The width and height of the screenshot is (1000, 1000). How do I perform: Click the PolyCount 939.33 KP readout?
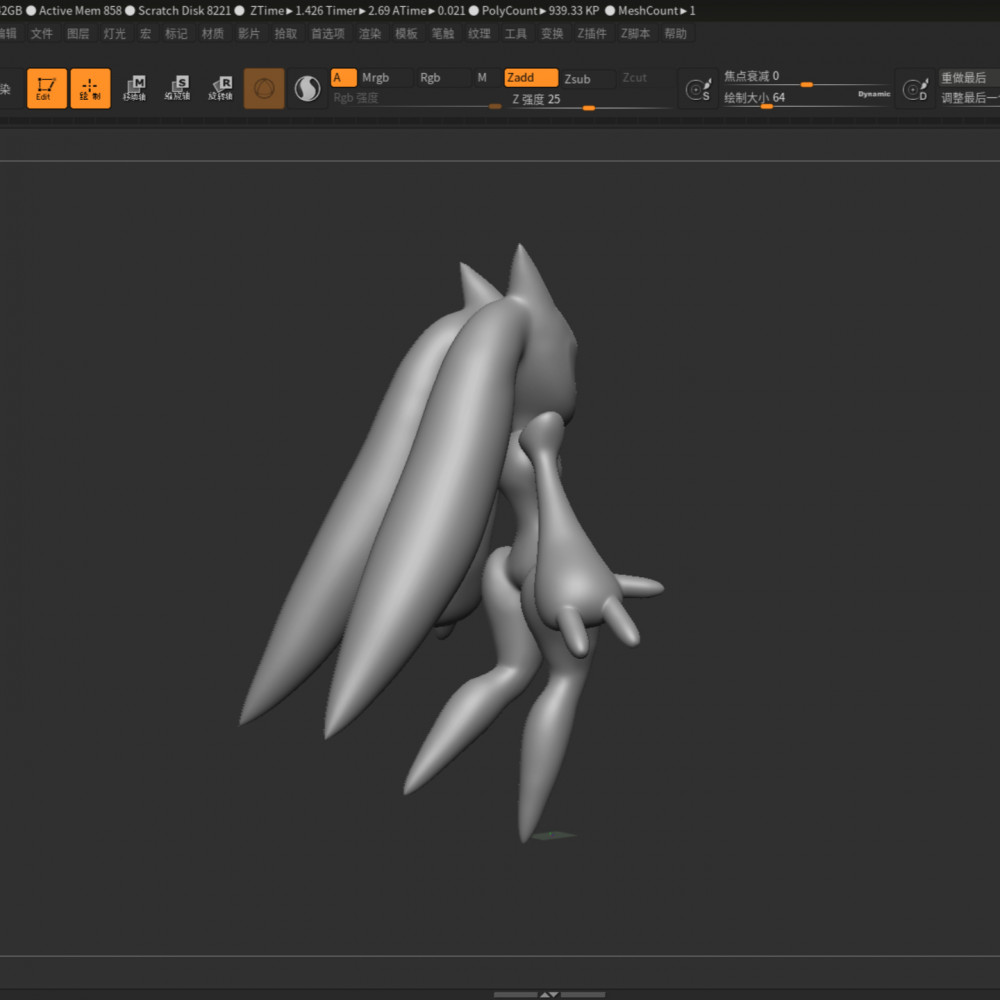(x=540, y=11)
